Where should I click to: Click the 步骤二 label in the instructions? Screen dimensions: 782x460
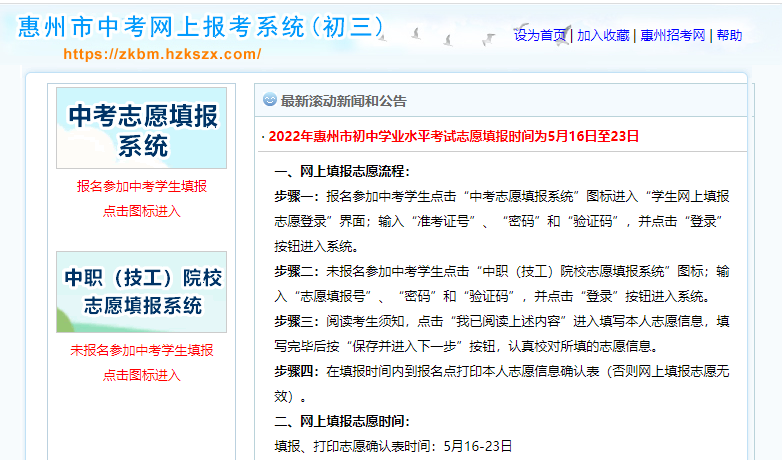pos(297,271)
